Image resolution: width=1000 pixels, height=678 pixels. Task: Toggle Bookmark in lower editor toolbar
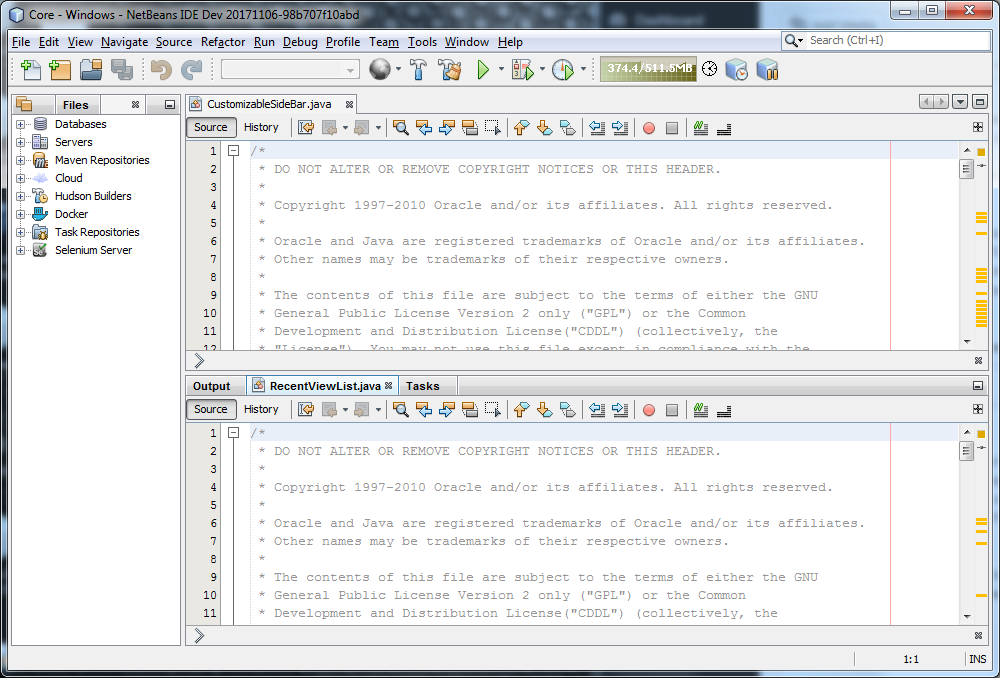(x=568, y=409)
